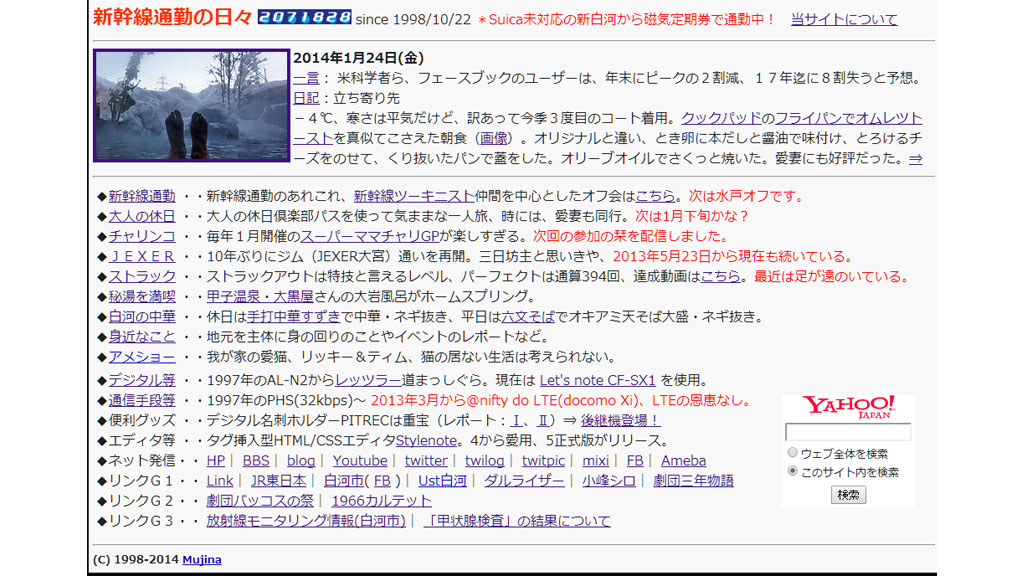Open the 当サイトについて link
The height and width of the screenshot is (576, 1024).
pos(844,19)
